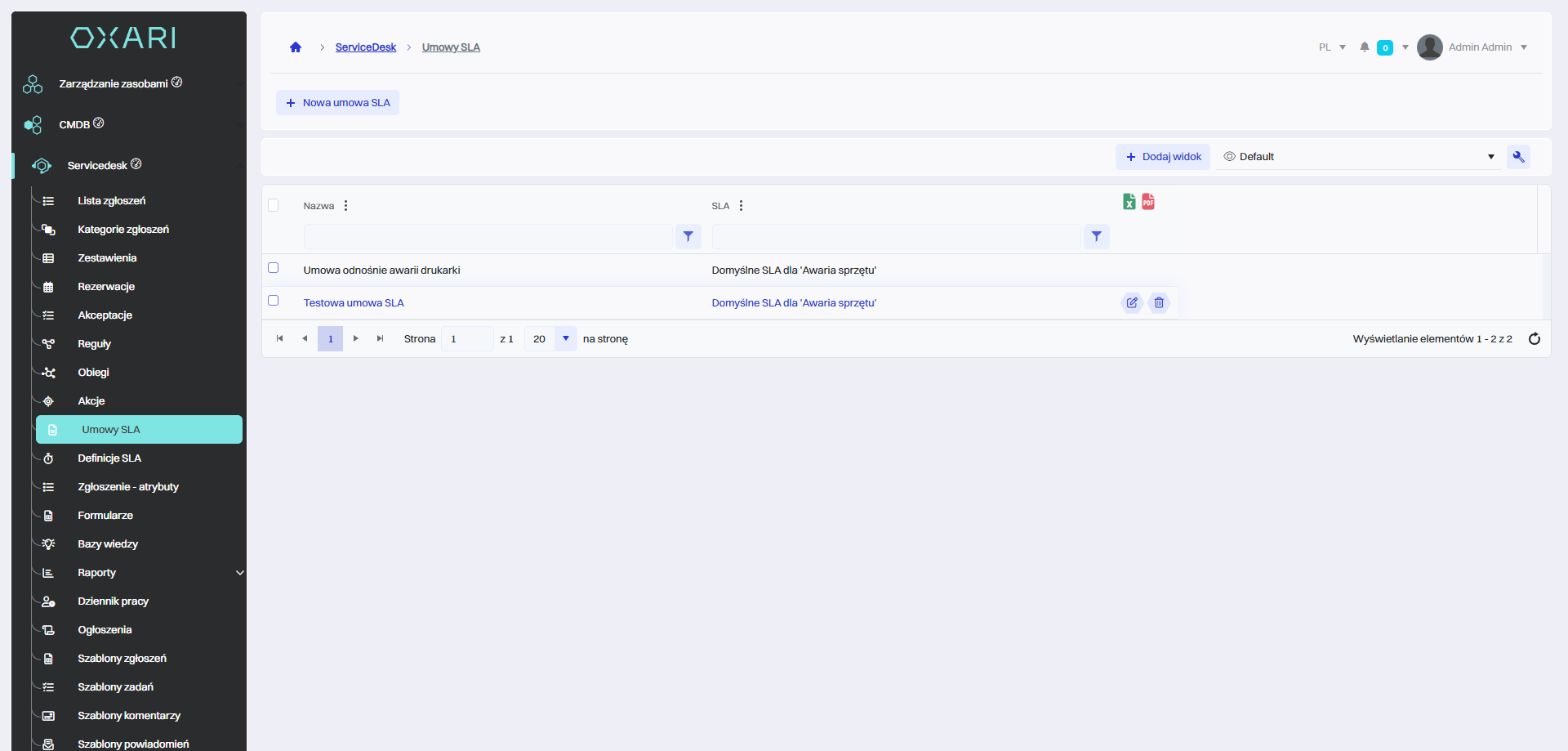The image size is (1568, 751).
Task: Toggle the select-all header checkbox
Action: 274,205
